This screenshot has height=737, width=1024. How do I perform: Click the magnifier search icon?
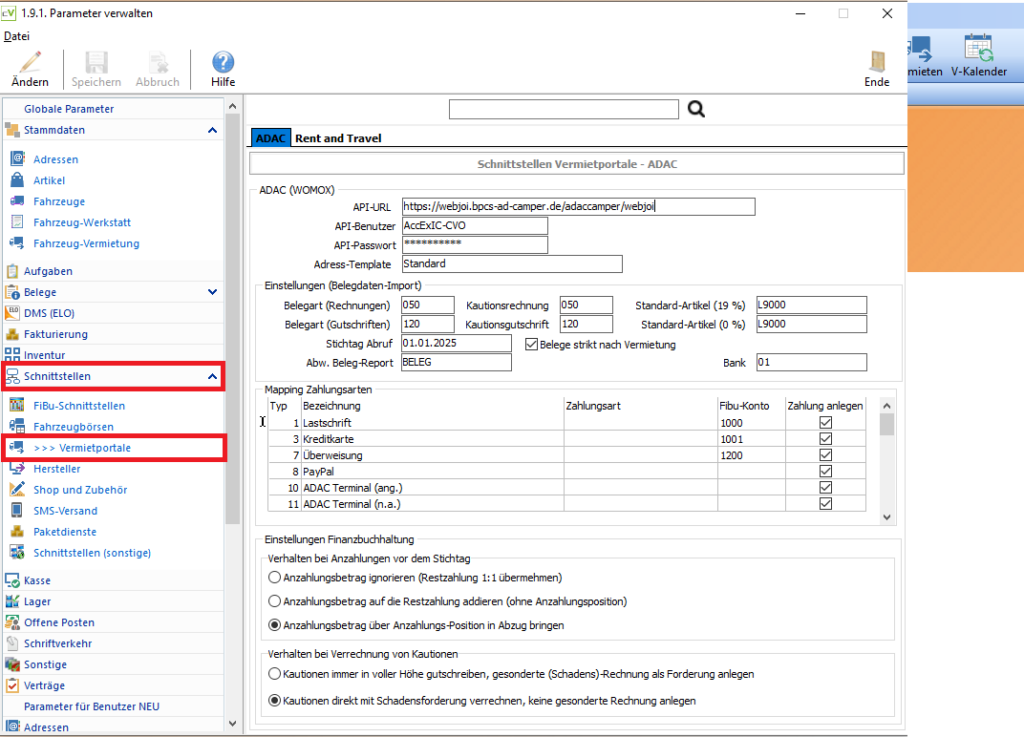[696, 109]
